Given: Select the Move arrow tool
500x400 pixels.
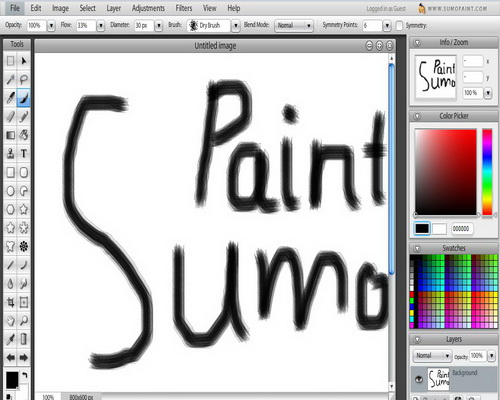Looking at the screenshot, I should pyautogui.click(x=24, y=61).
